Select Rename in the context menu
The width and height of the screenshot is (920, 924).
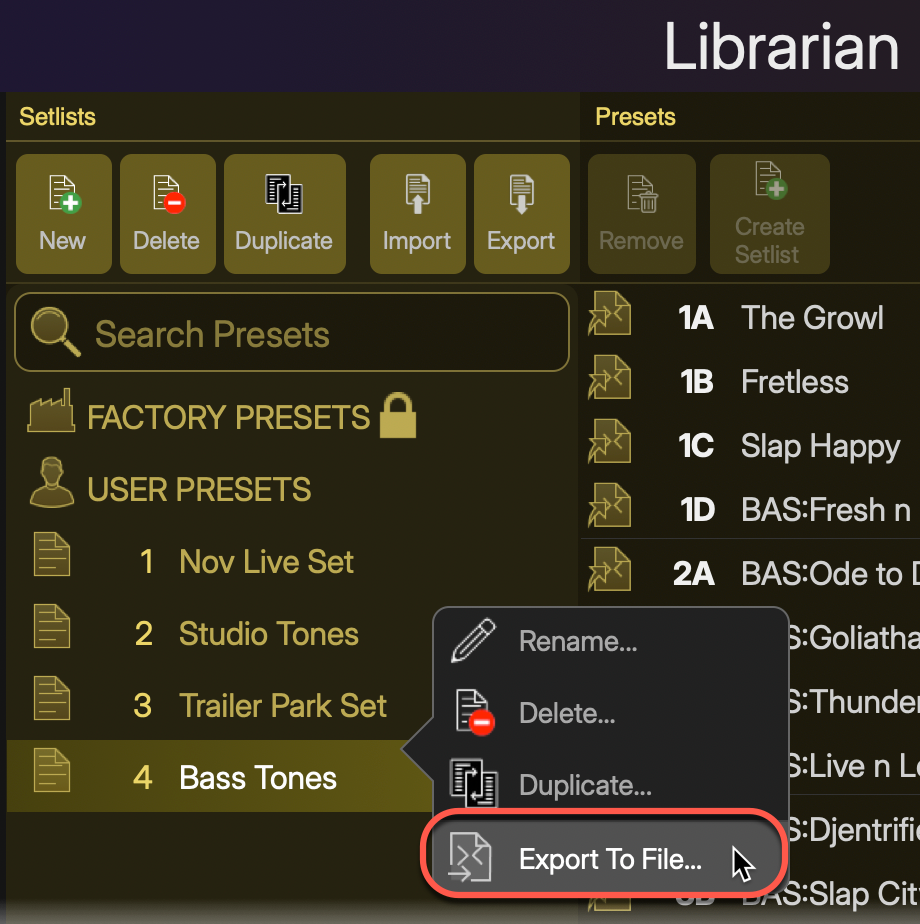click(578, 641)
